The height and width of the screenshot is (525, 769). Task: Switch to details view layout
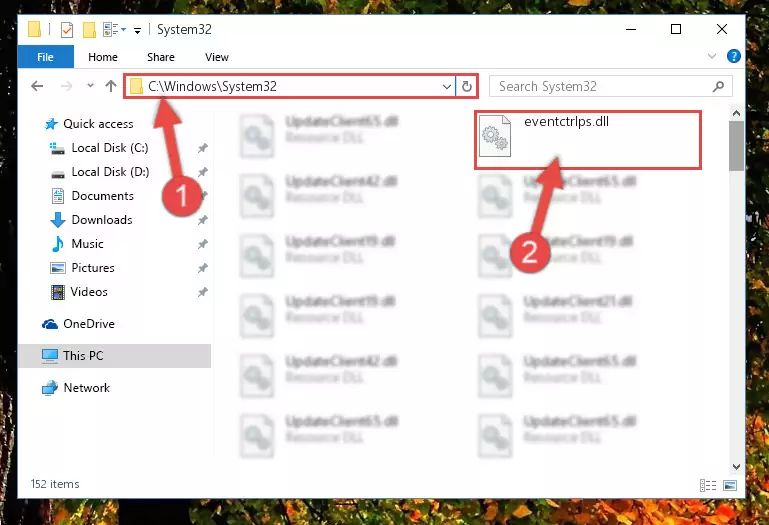(x=708, y=485)
